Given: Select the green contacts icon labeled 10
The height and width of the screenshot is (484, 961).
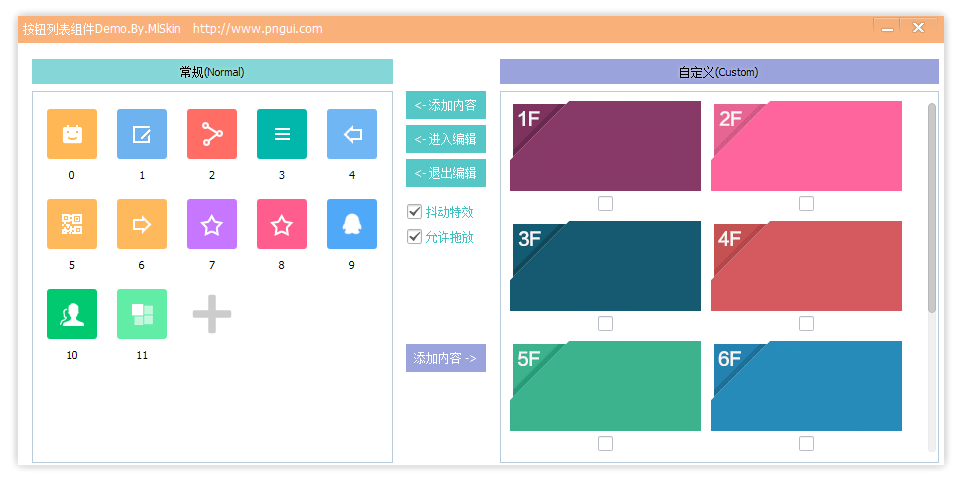Looking at the screenshot, I should (x=72, y=314).
